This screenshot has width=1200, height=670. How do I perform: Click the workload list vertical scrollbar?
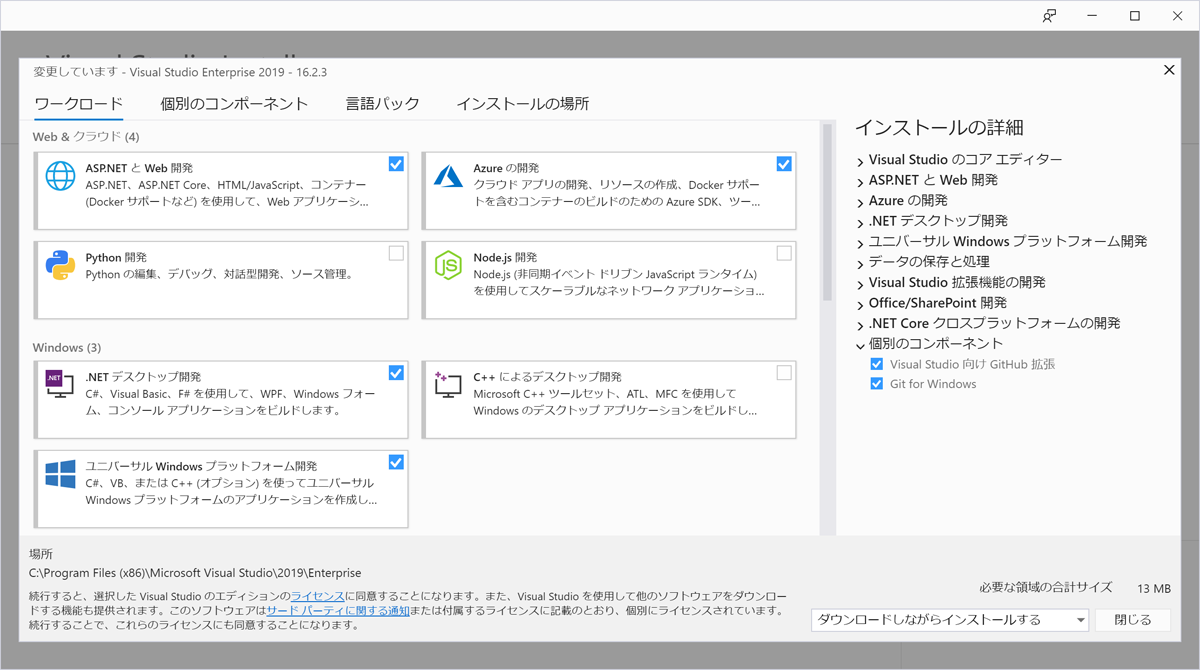coord(827,213)
